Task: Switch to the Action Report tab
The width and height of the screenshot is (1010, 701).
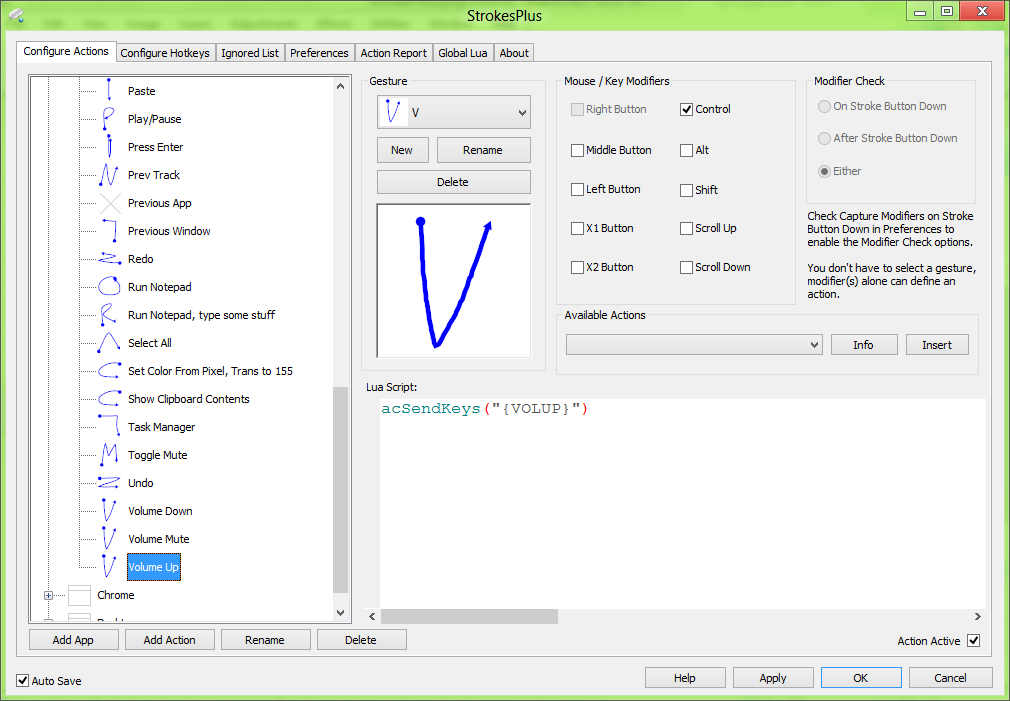Action: click(x=394, y=53)
